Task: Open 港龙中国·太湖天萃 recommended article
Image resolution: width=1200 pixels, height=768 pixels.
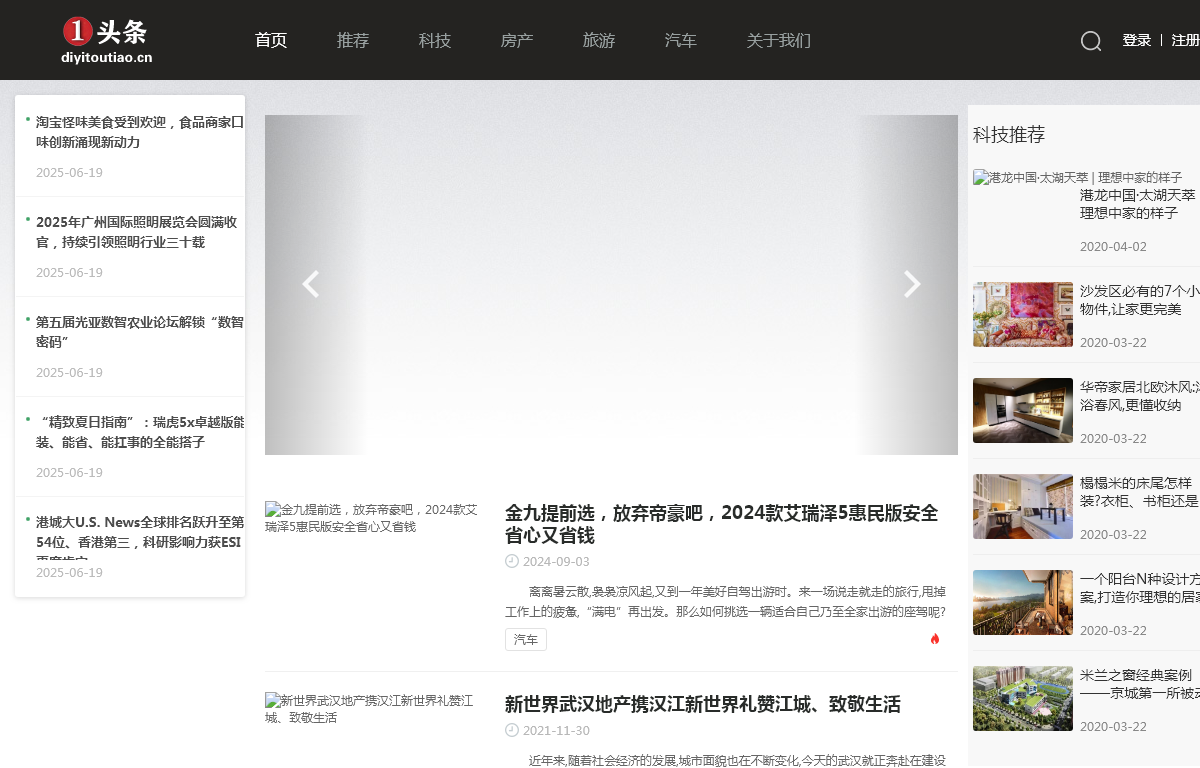Action: coord(1137,203)
